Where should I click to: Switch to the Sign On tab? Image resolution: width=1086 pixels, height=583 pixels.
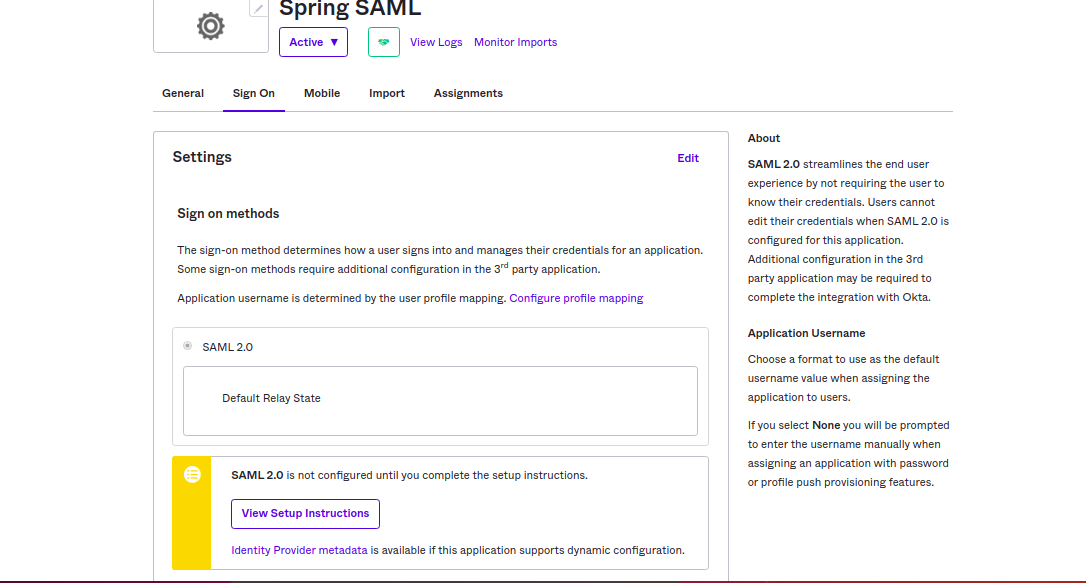click(x=253, y=93)
